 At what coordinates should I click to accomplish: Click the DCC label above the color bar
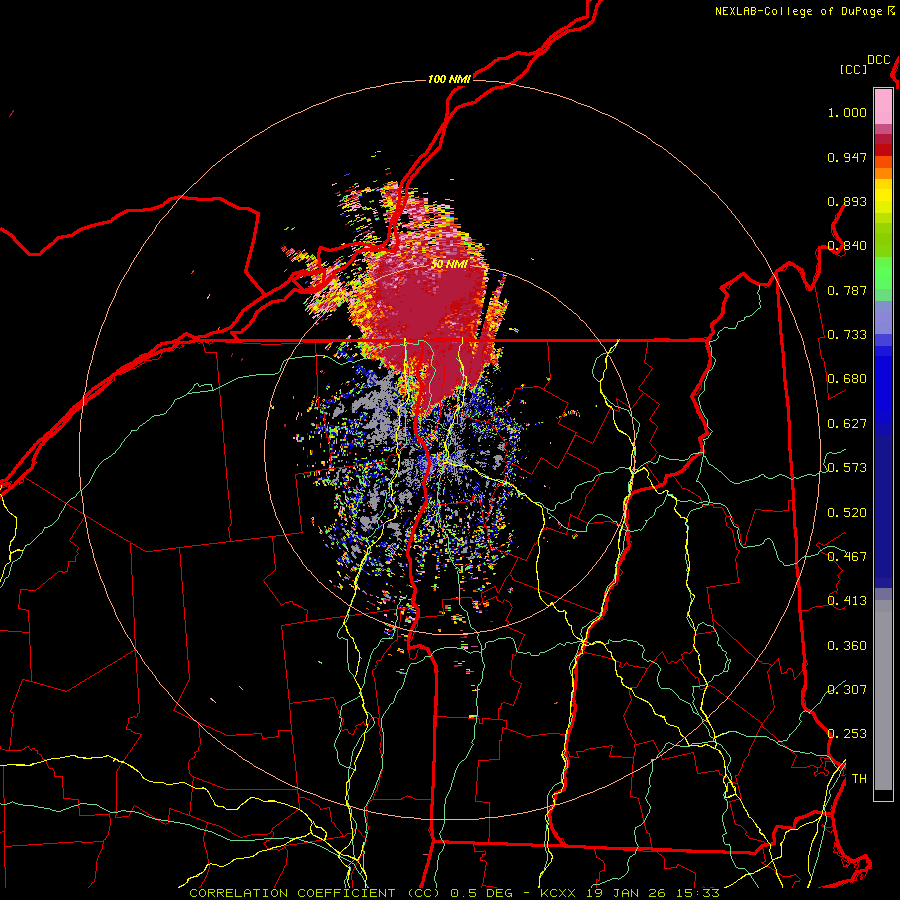879,60
